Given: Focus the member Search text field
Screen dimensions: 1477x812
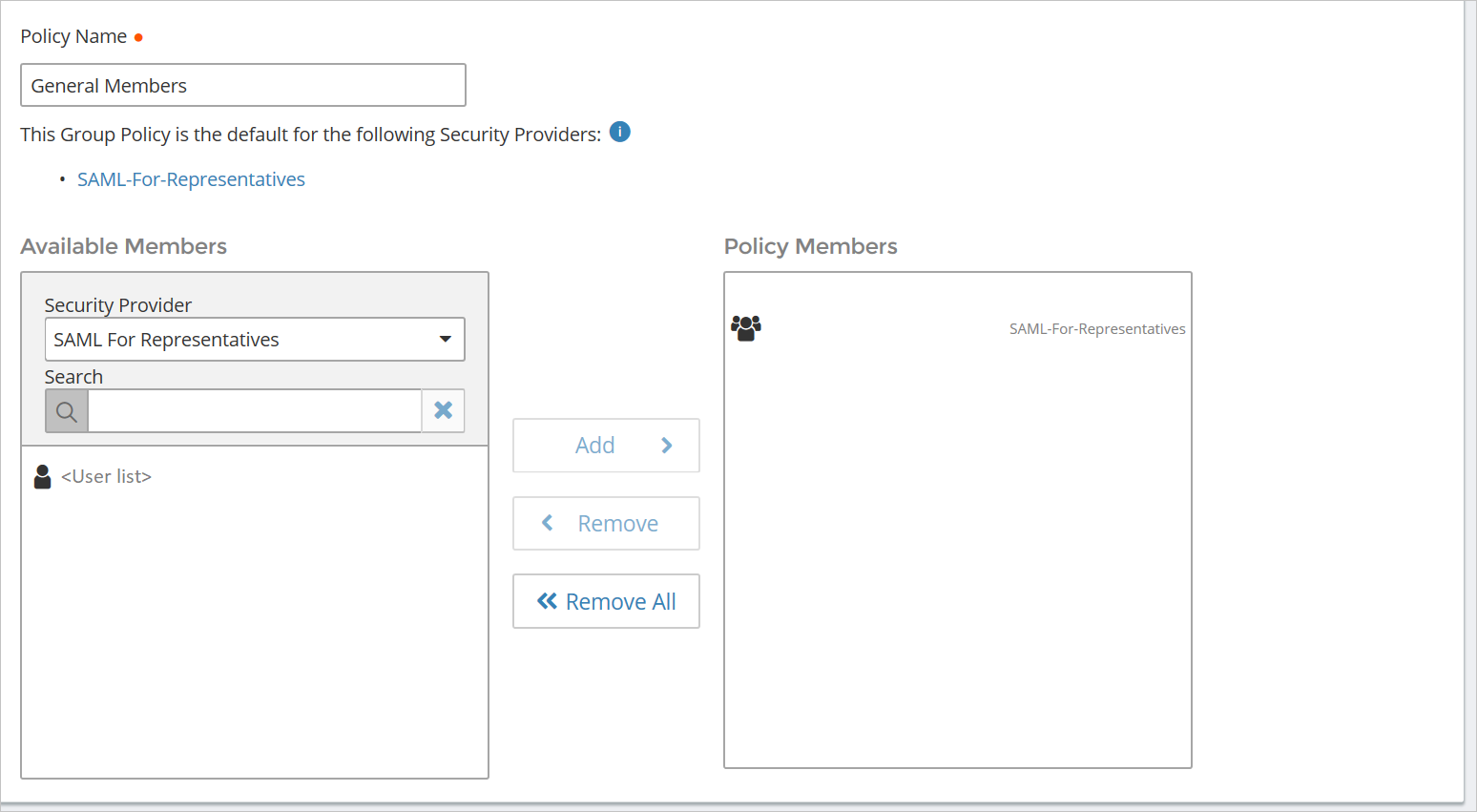Looking at the screenshot, I should (x=255, y=411).
